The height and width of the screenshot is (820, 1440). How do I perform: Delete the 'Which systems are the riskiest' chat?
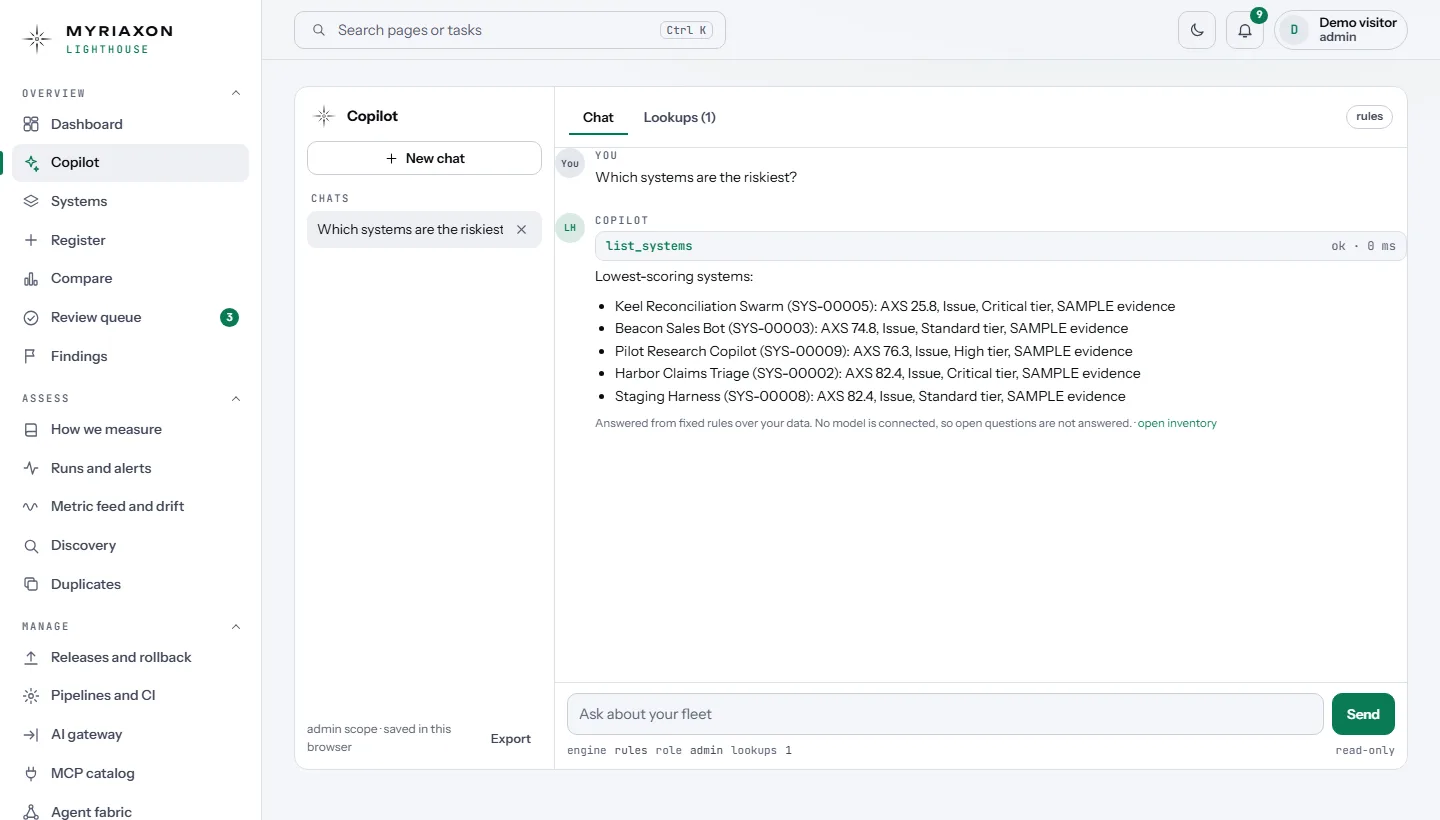(x=521, y=229)
